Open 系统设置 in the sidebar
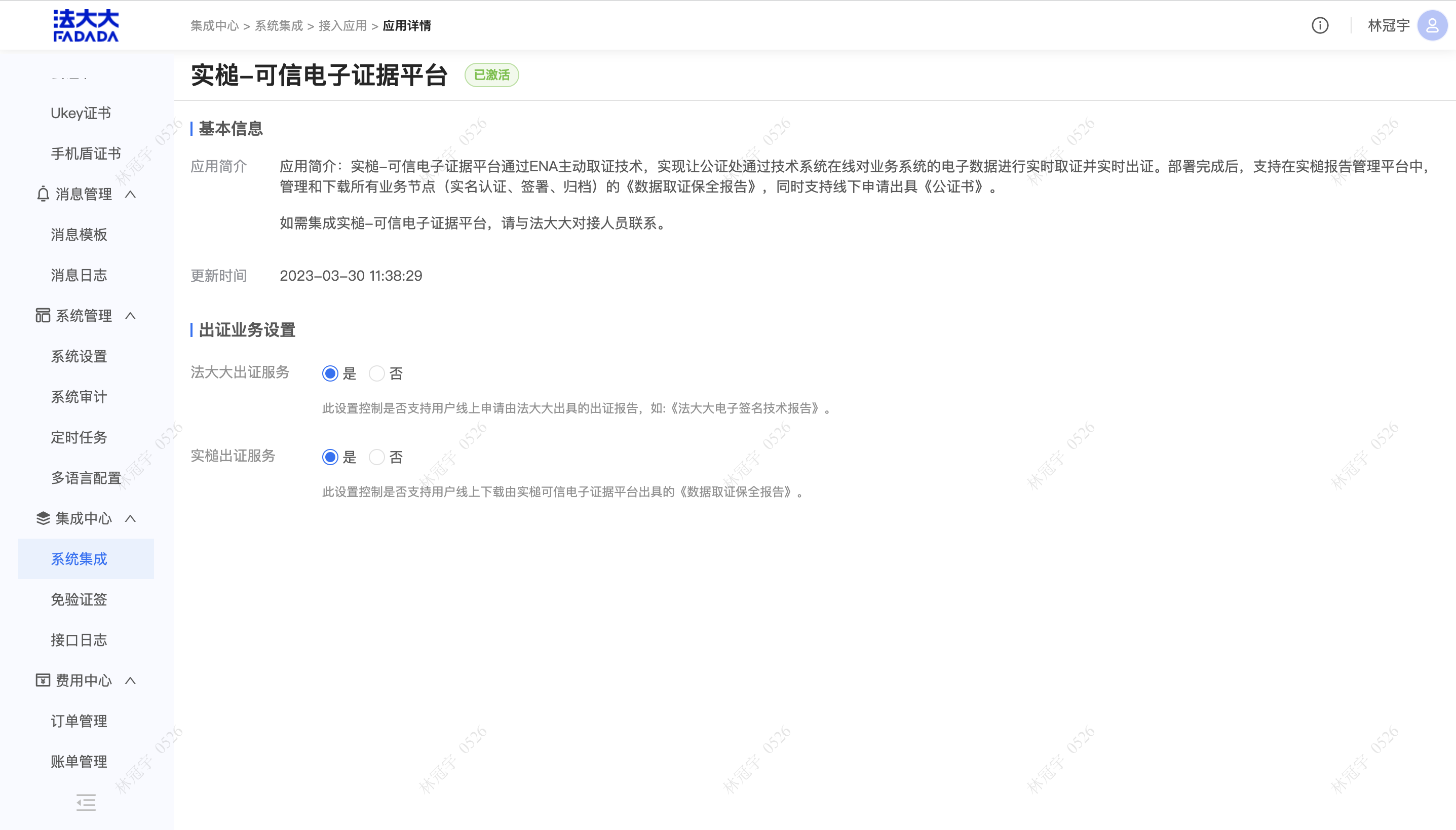This screenshot has height=830, width=1456. [x=79, y=356]
